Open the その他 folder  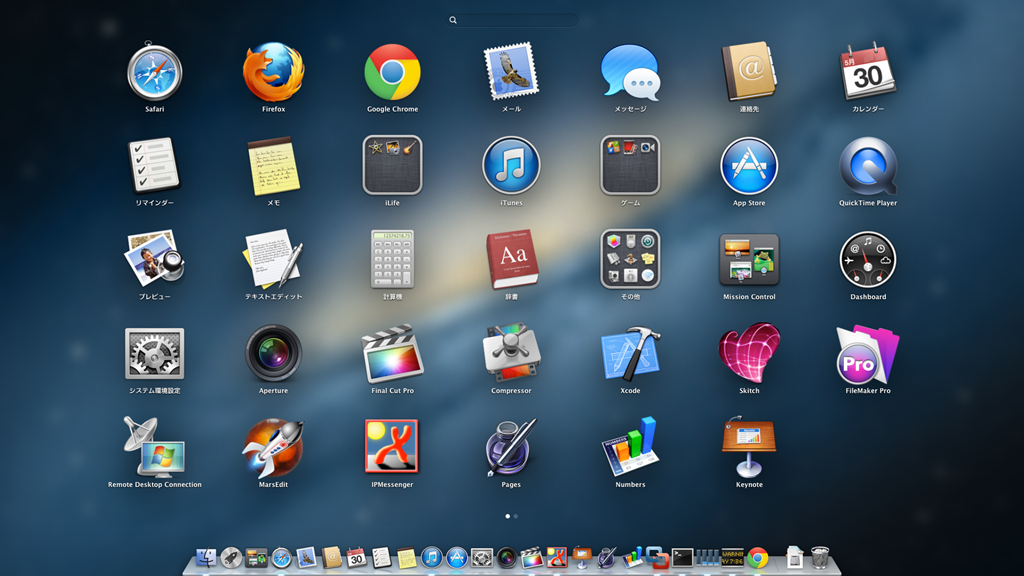pos(630,259)
